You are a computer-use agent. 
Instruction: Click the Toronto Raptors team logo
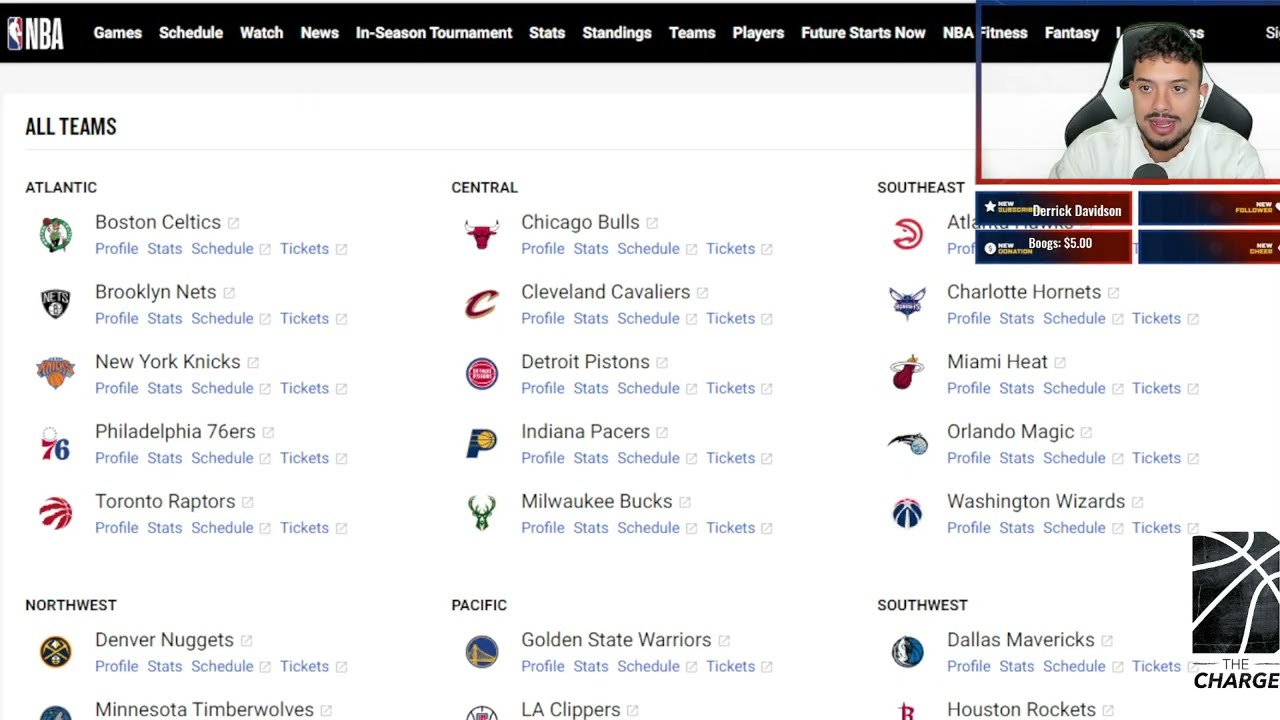click(56, 513)
